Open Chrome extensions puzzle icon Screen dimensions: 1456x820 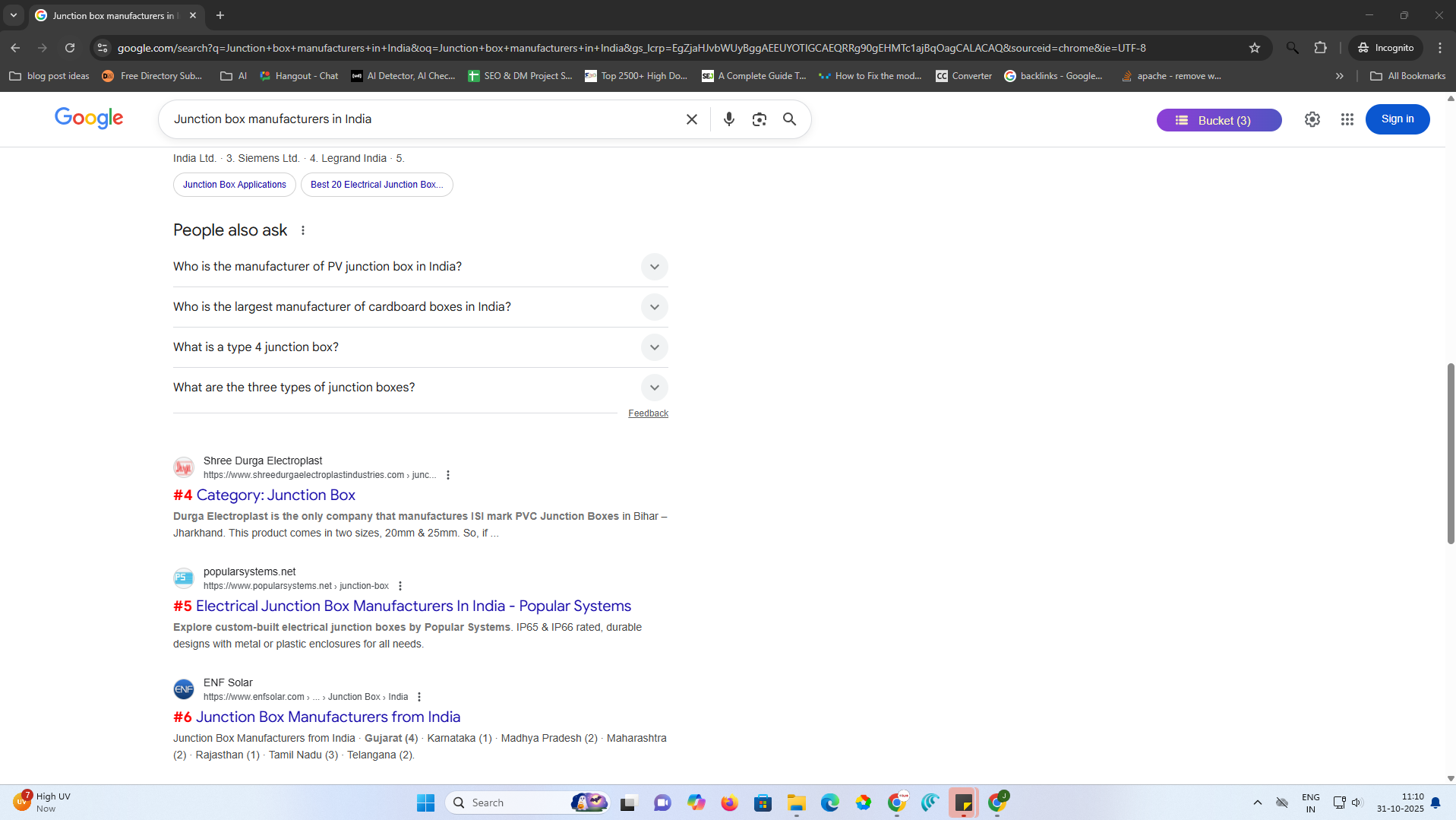[x=1320, y=48]
